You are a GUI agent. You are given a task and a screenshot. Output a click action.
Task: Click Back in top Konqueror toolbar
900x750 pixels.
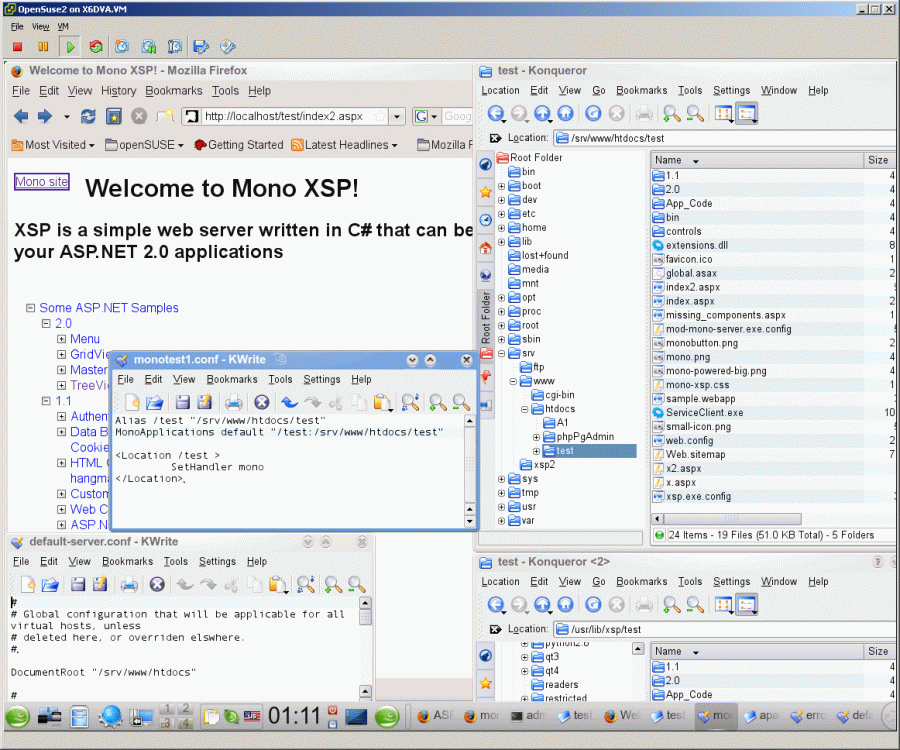click(496, 114)
